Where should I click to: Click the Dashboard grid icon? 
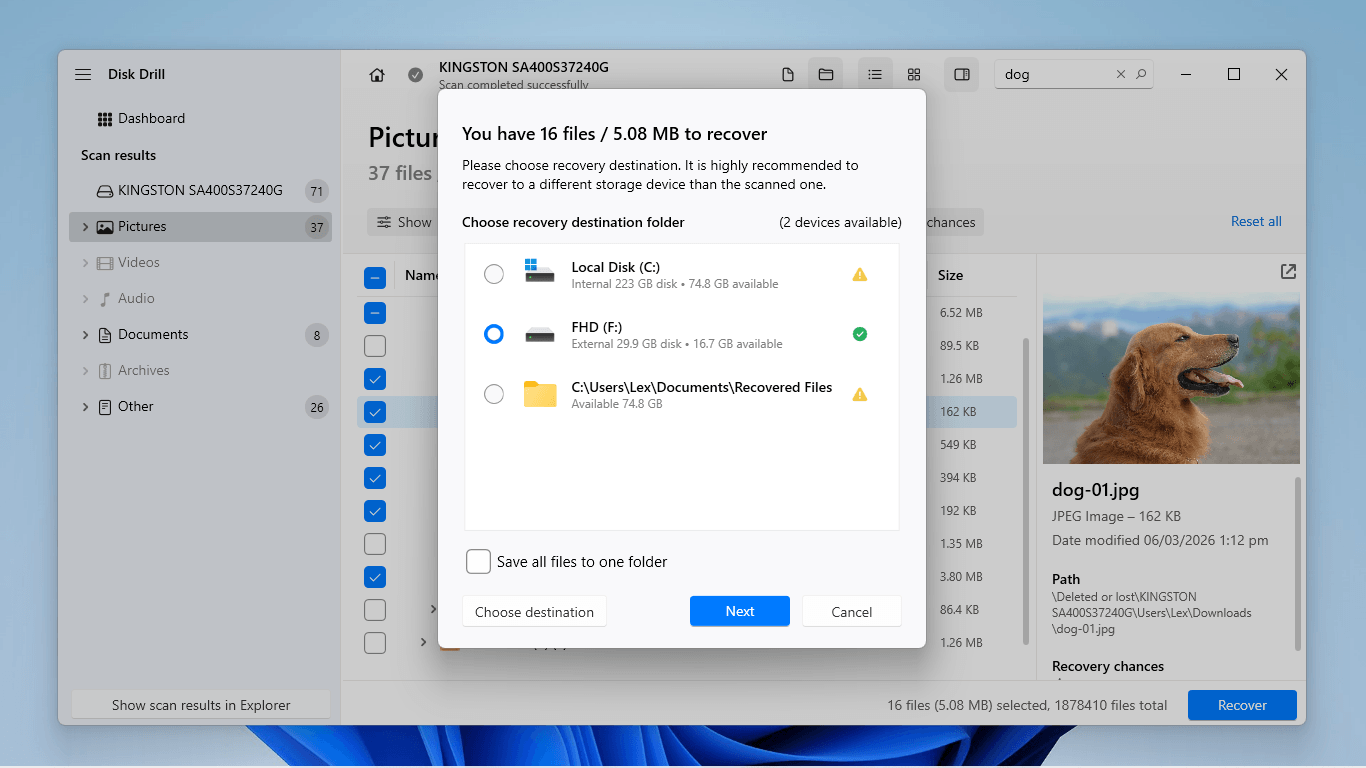point(105,119)
